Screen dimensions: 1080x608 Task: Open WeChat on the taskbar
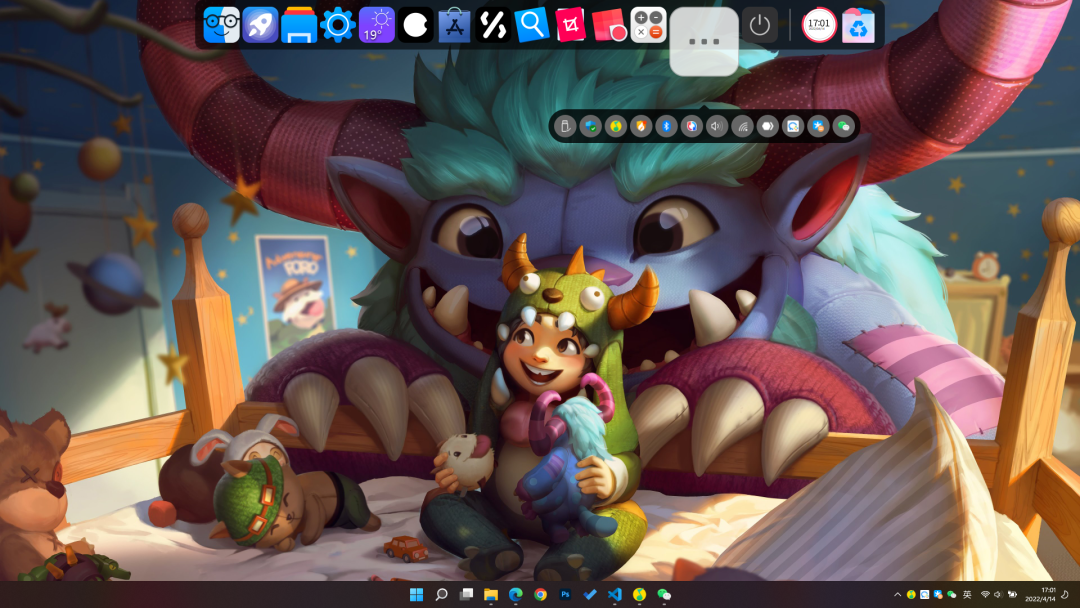coord(664,594)
